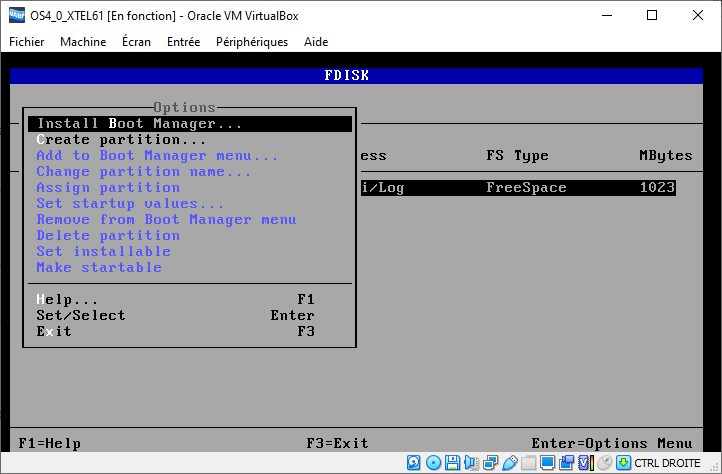Click Exit in the FDISK Options menu
The height and width of the screenshot is (474, 722).
54,331
